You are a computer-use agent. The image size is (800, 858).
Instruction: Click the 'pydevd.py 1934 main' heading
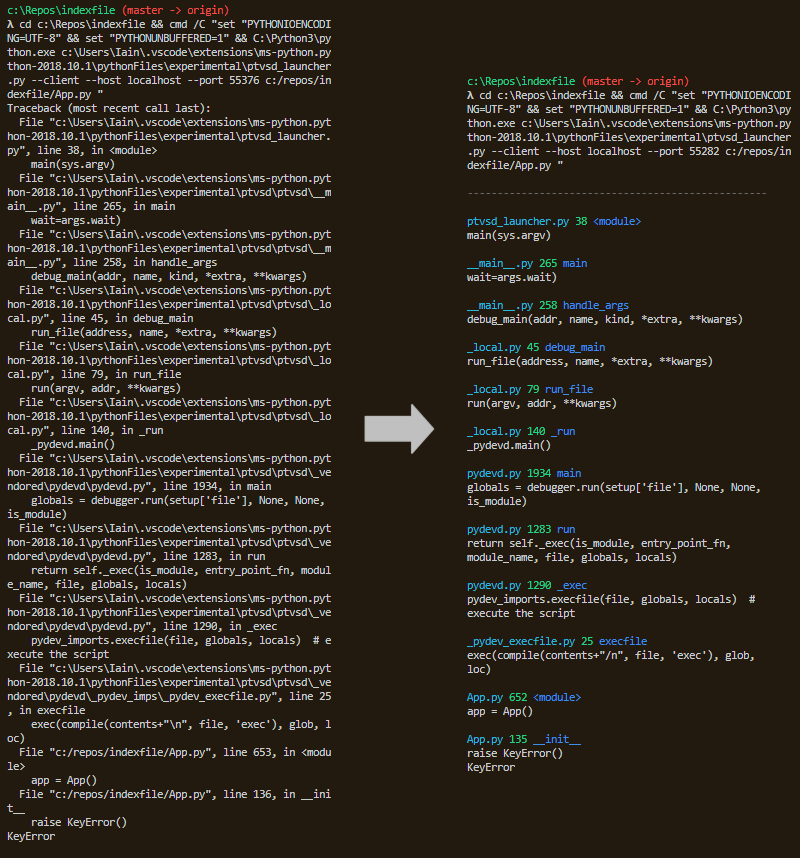[x=524, y=473]
